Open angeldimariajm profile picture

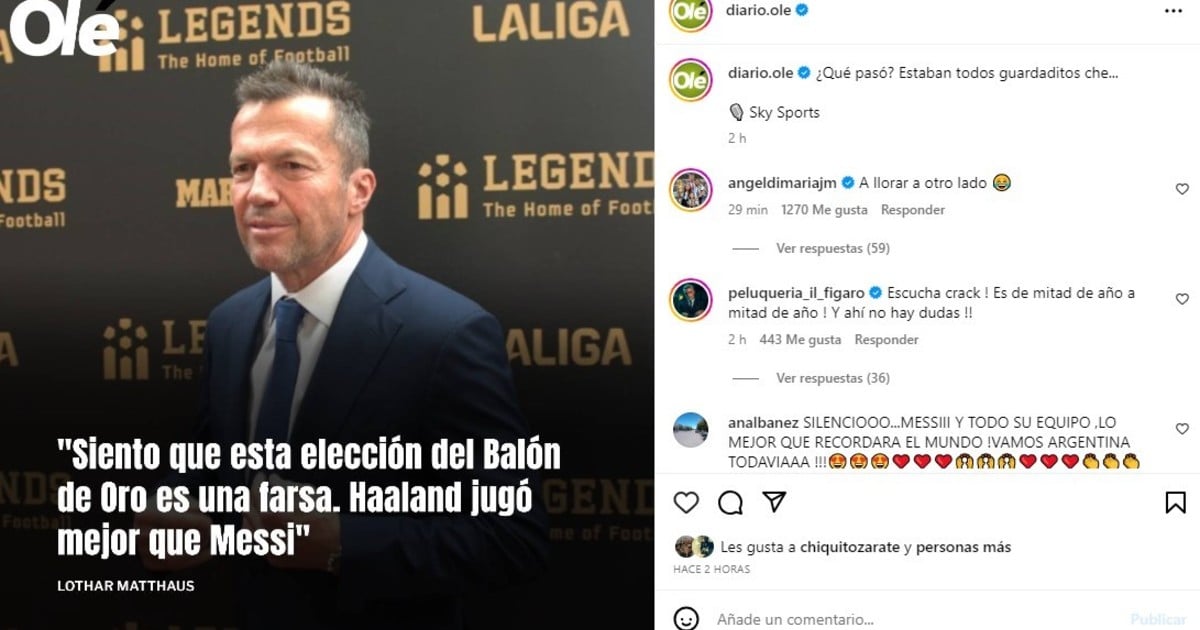690,189
